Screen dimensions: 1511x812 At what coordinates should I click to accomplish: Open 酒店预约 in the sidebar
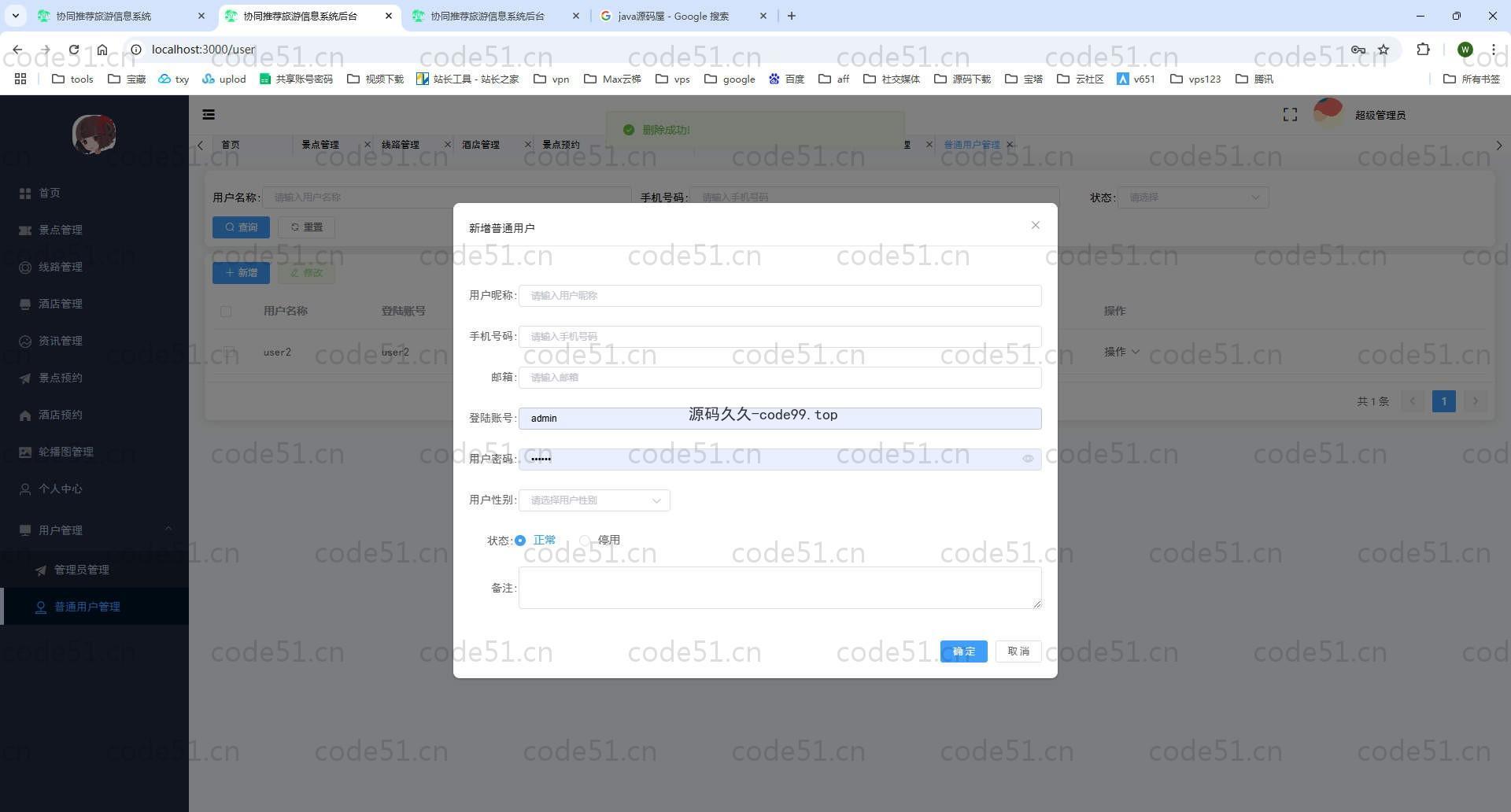click(94, 415)
